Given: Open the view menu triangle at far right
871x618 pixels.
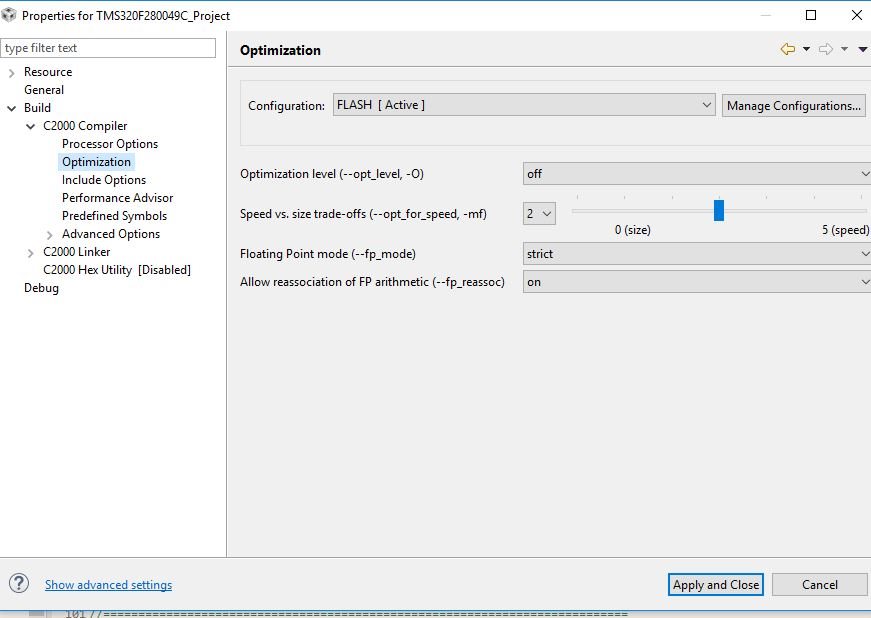Looking at the screenshot, I should pos(863,49).
